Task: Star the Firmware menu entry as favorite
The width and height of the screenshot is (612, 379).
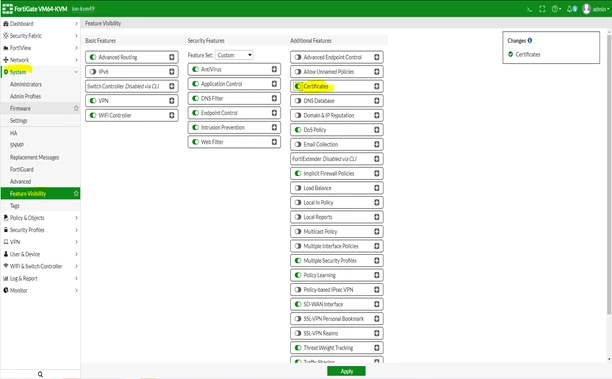Action: (76, 108)
